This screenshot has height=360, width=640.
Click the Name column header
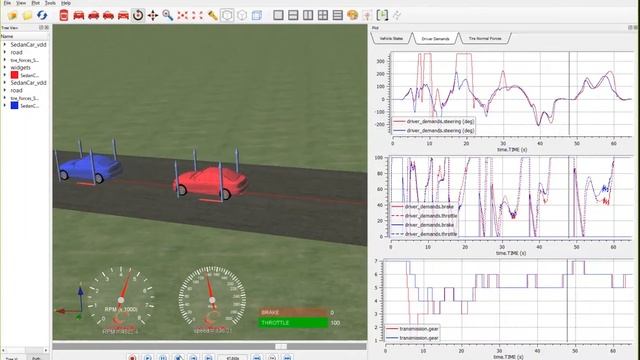pos(25,36)
